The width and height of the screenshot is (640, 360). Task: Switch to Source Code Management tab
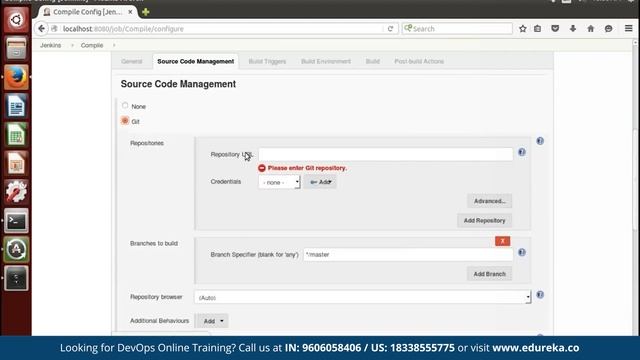[196, 61]
